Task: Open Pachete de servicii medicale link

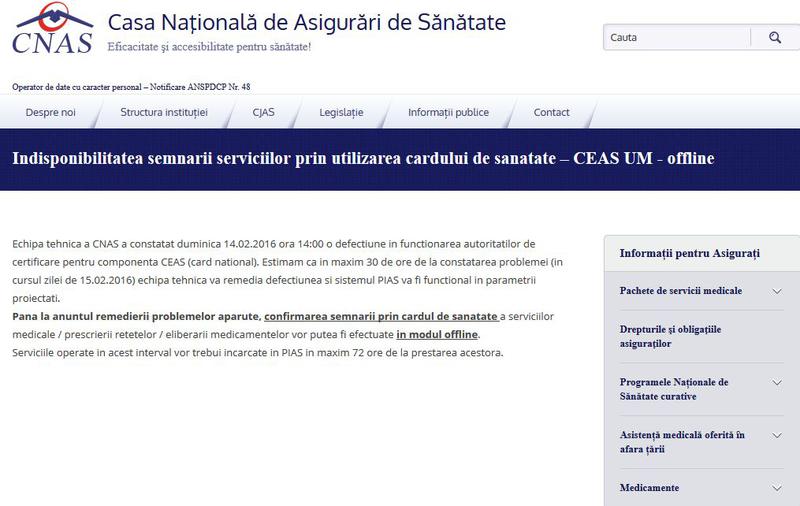Action: tap(681, 291)
